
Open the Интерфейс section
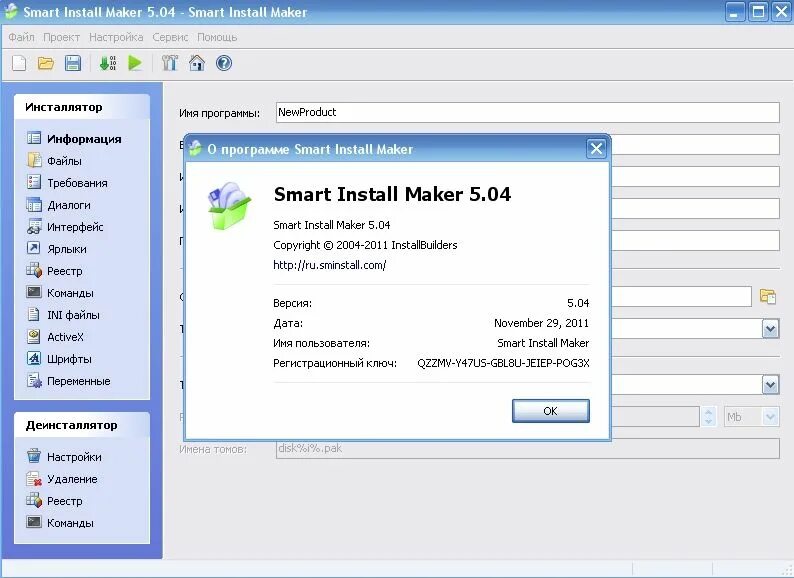click(x=65, y=227)
